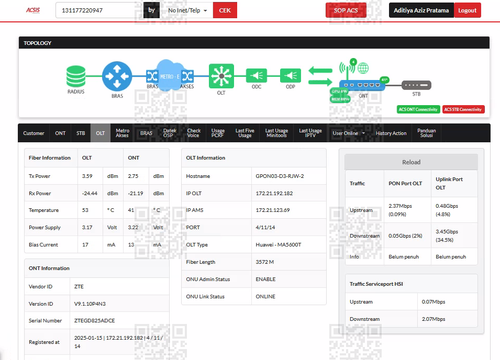Select ONU Link Status ONLINE value
Viewport: 500px width, 360px height.
(x=265, y=296)
